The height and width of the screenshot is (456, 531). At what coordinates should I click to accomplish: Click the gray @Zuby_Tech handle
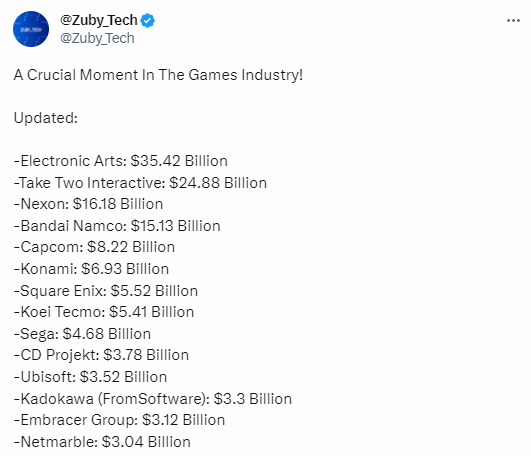(x=97, y=38)
